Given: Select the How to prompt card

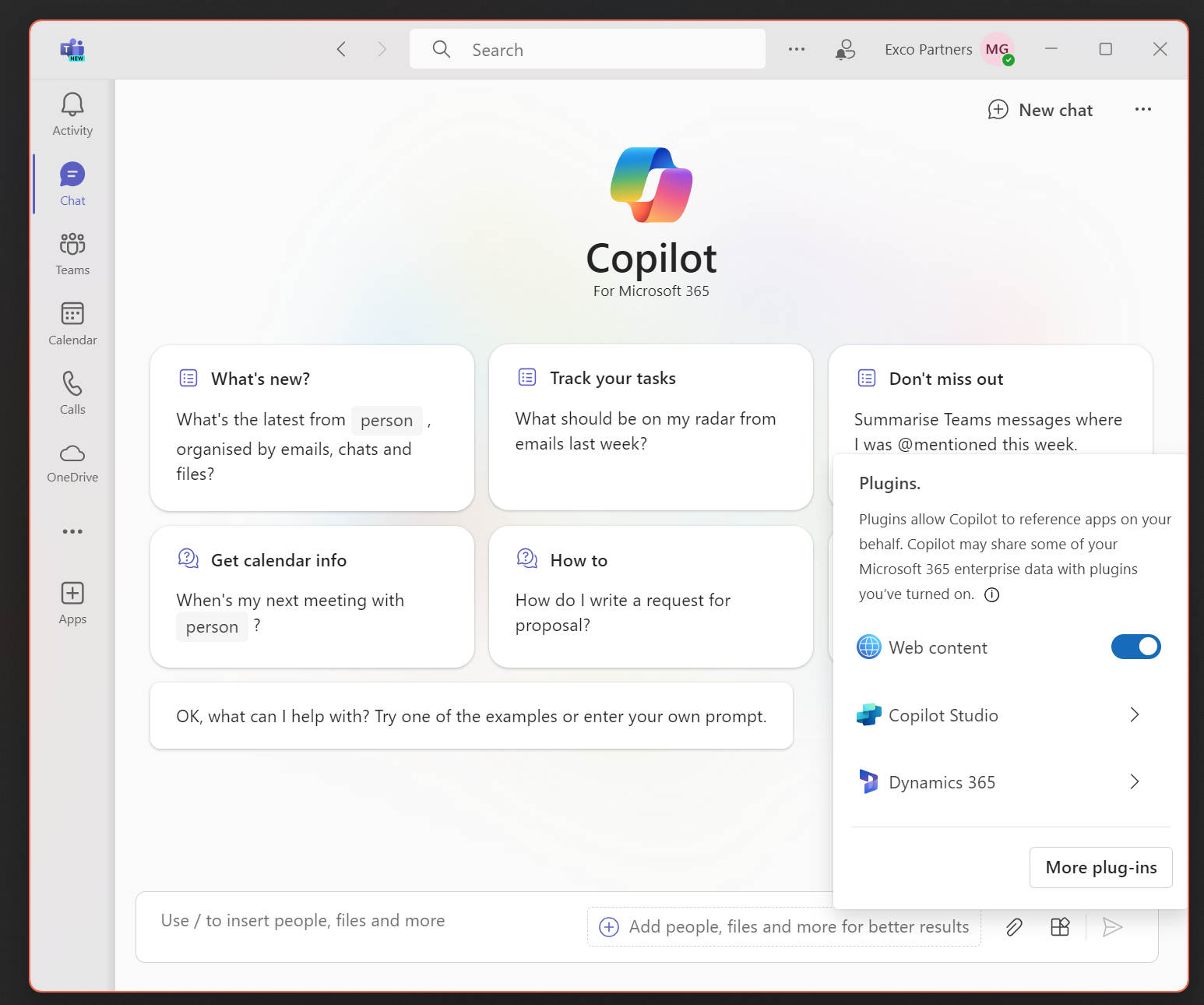Looking at the screenshot, I should pos(651,597).
